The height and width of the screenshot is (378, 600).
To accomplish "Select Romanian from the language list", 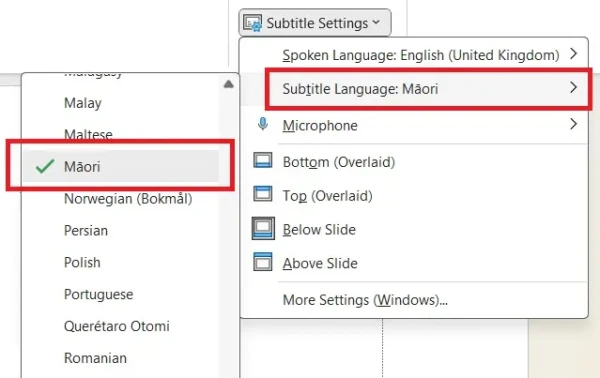I will click(95, 358).
